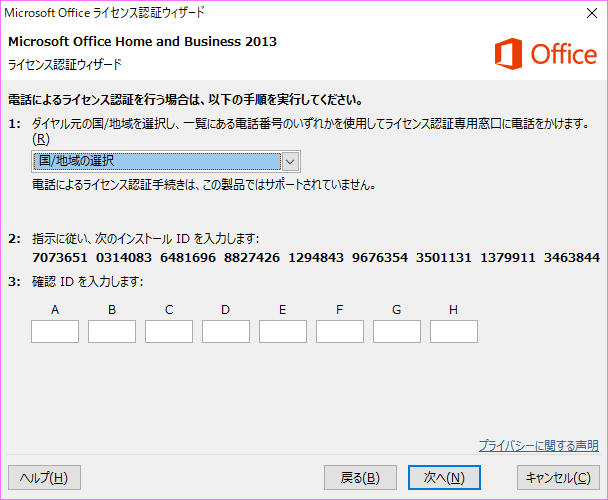Click installation ID group 7073651
The height and width of the screenshot is (500, 608).
[x=60, y=258]
